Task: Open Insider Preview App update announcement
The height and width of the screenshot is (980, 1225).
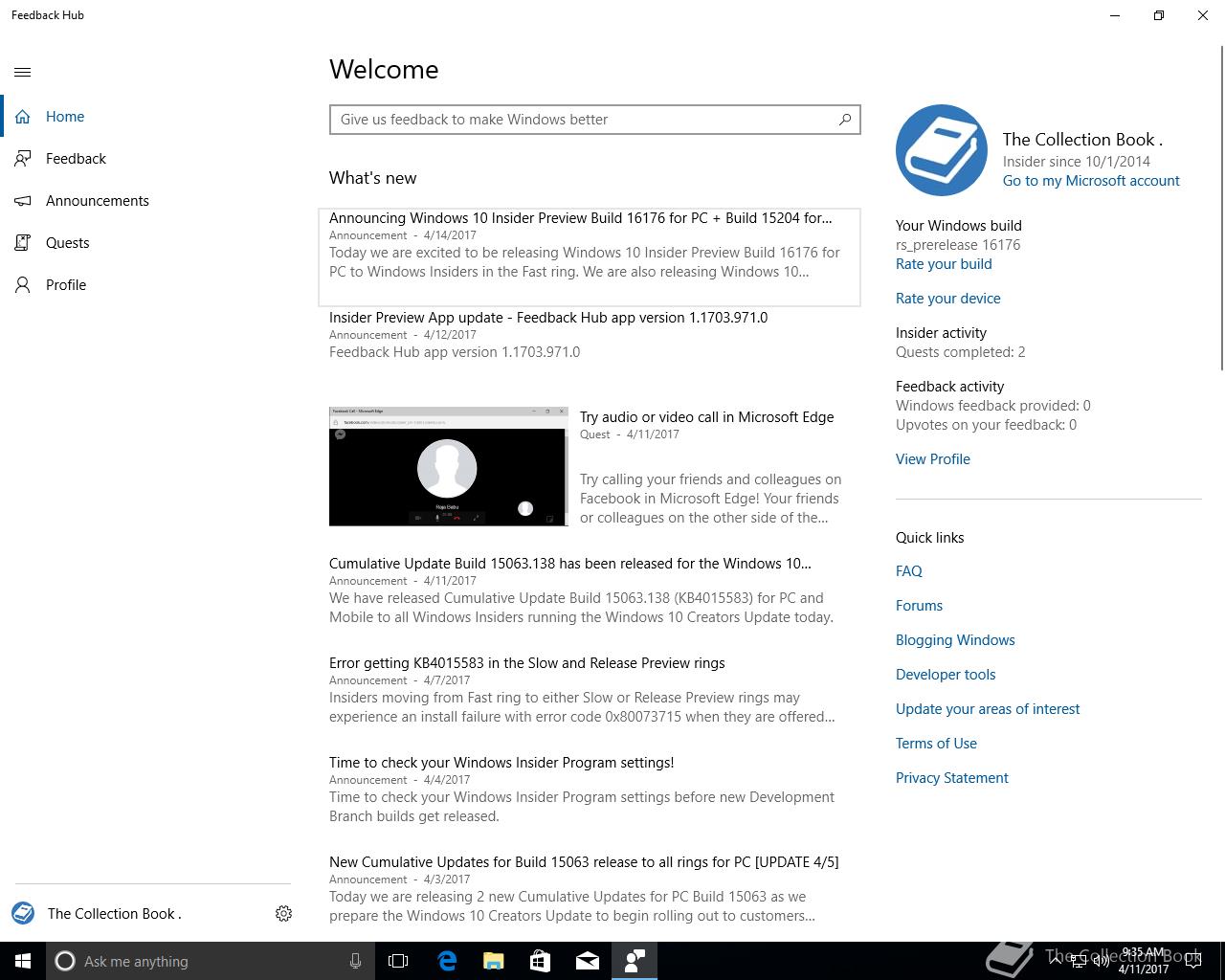Action: click(x=590, y=356)
